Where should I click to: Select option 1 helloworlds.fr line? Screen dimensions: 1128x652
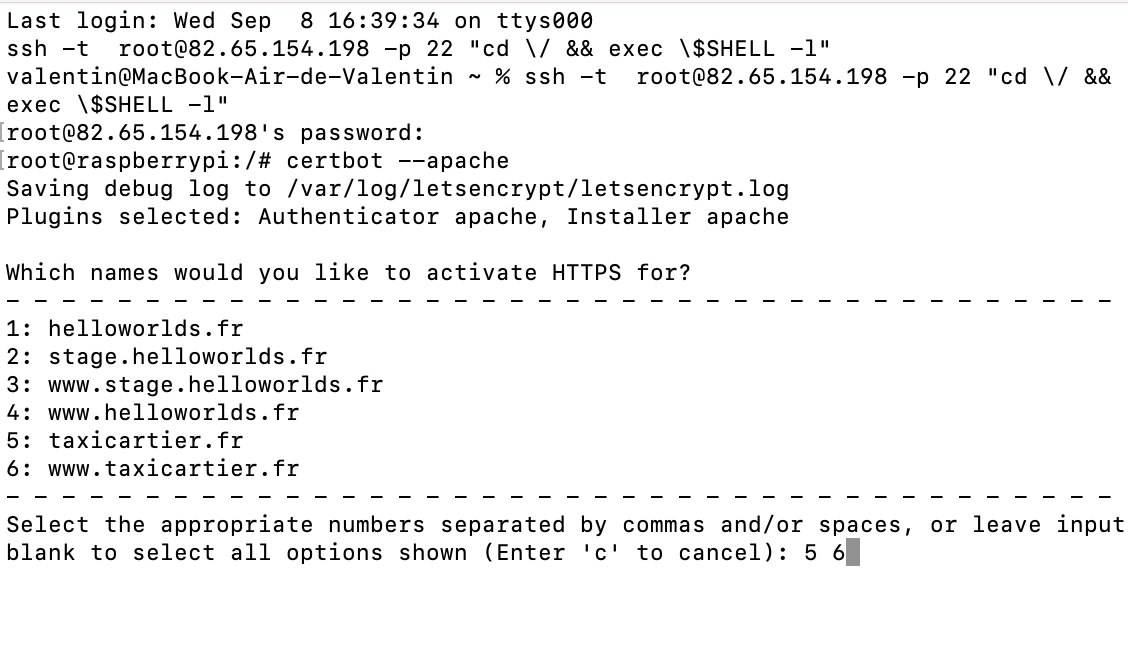(125, 329)
